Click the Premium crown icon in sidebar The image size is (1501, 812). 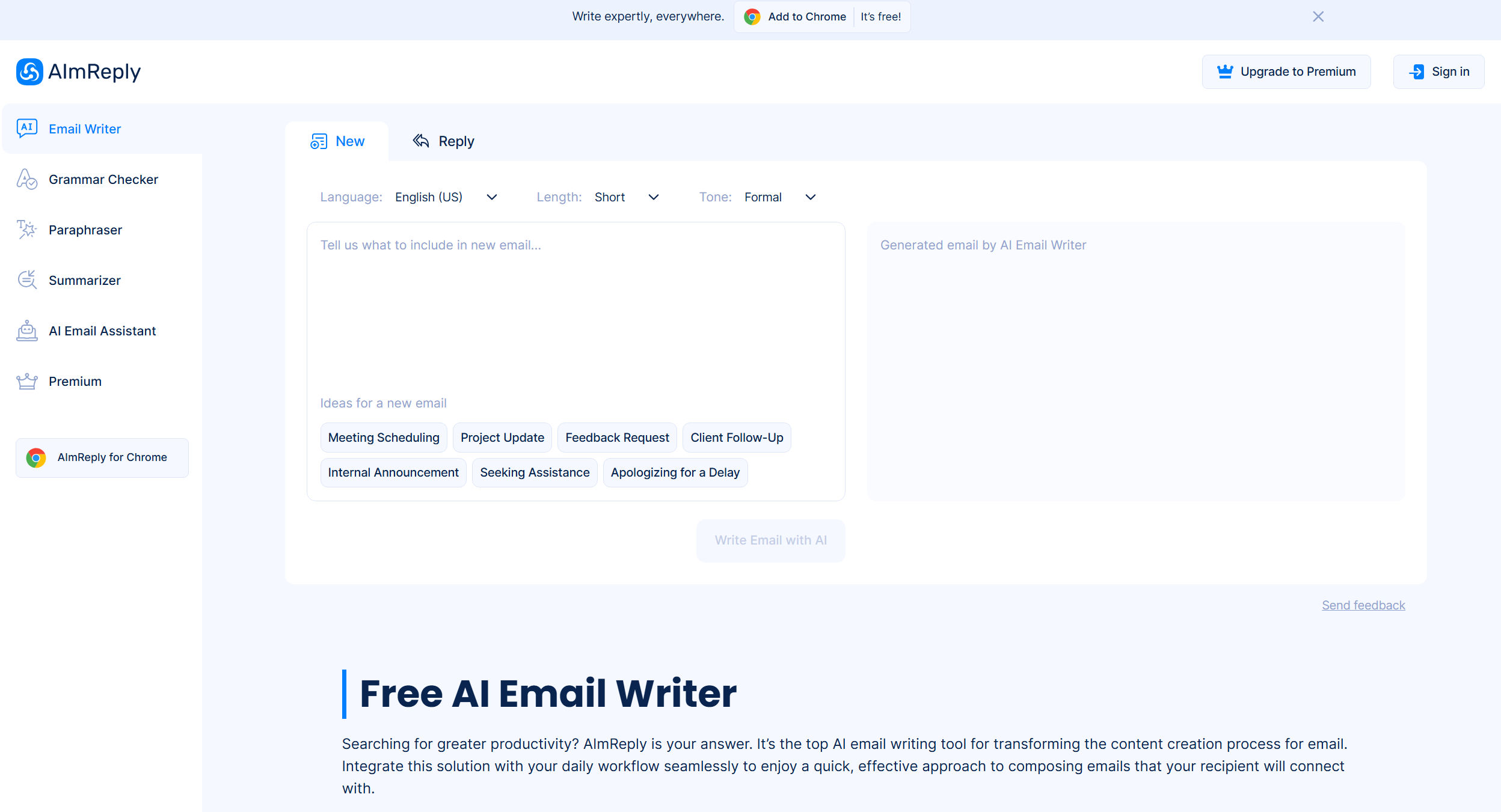[27, 381]
